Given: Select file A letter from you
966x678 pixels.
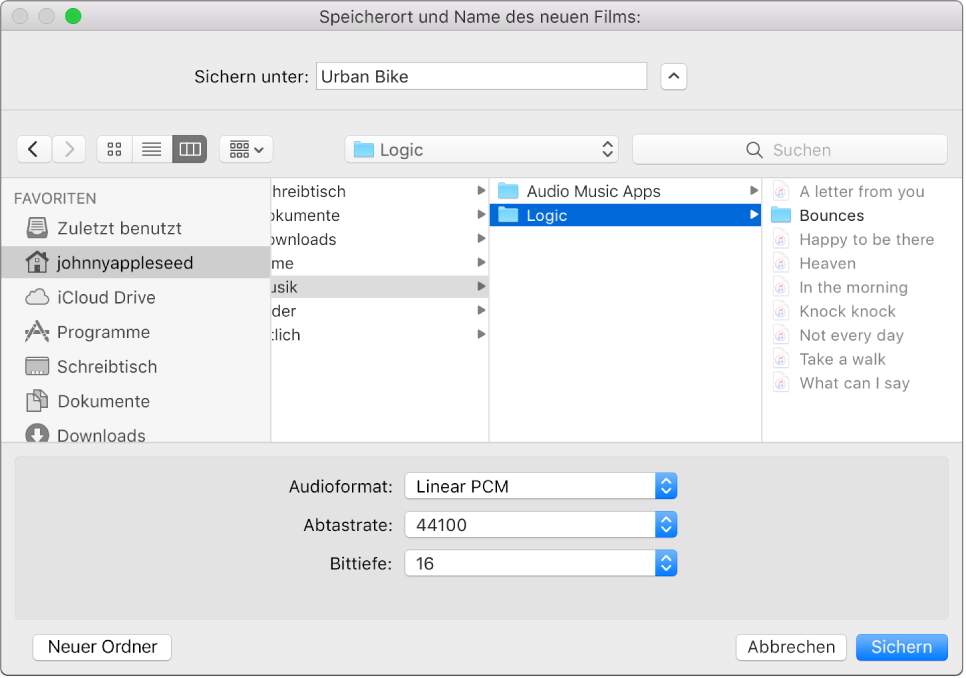Looking at the screenshot, I should (862, 192).
